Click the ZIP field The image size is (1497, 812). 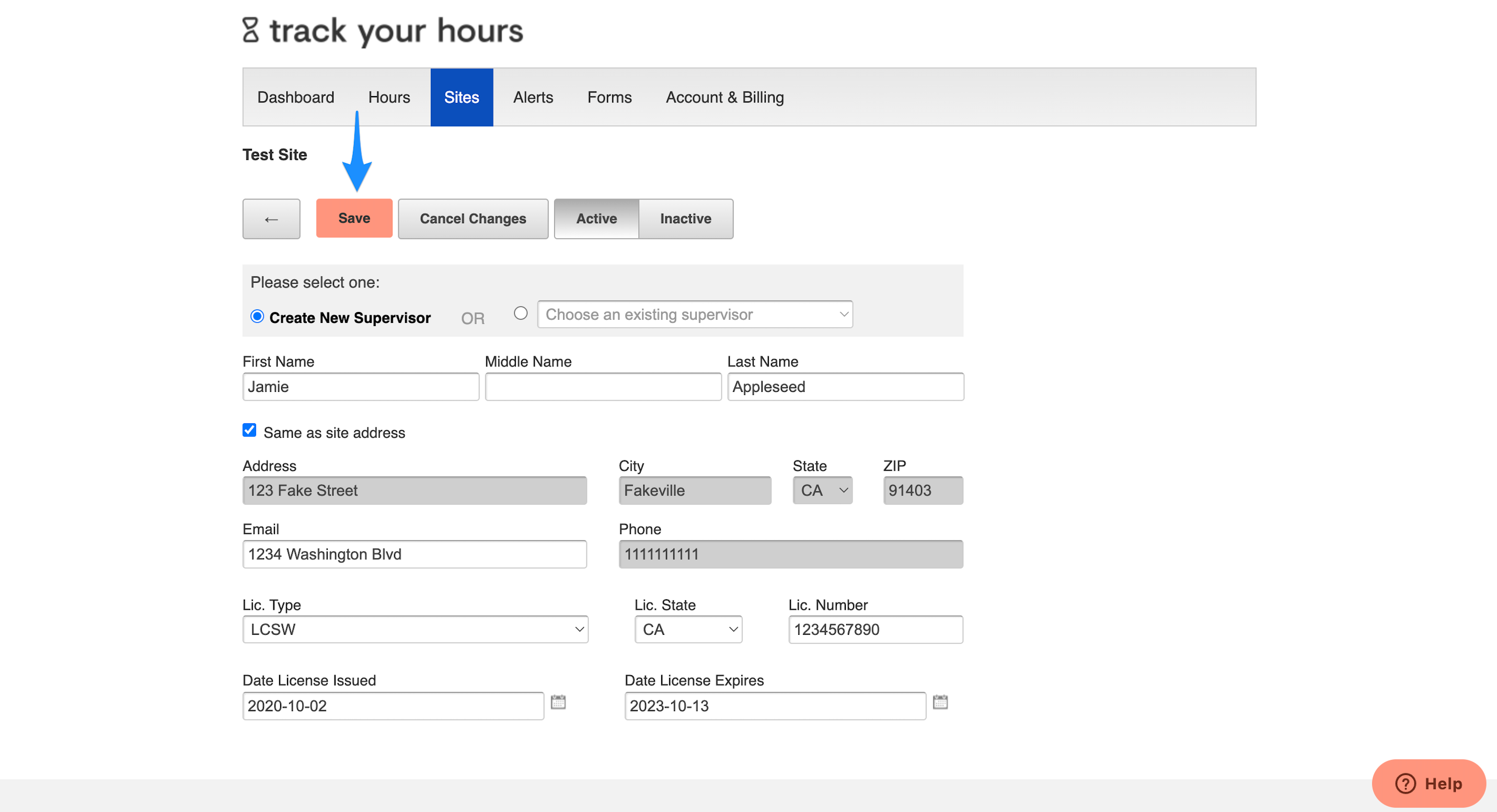923,491
